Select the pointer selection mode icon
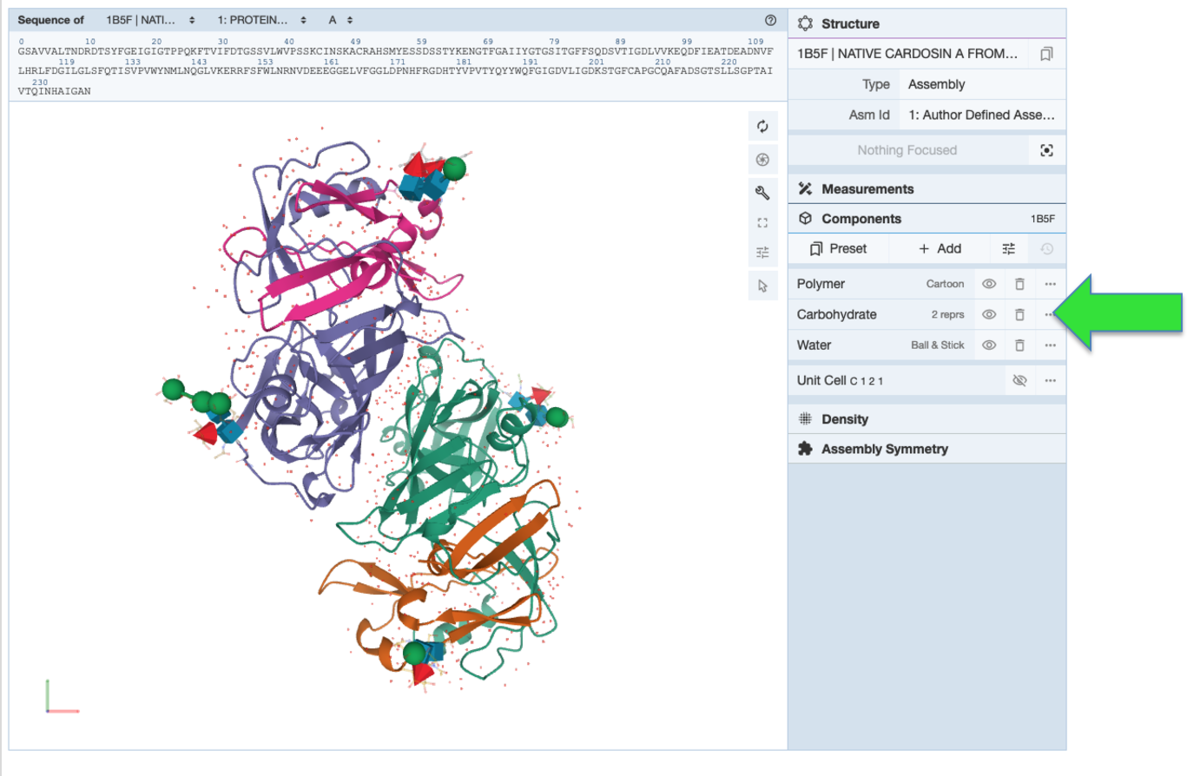This screenshot has height=776, width=1200. (x=762, y=285)
